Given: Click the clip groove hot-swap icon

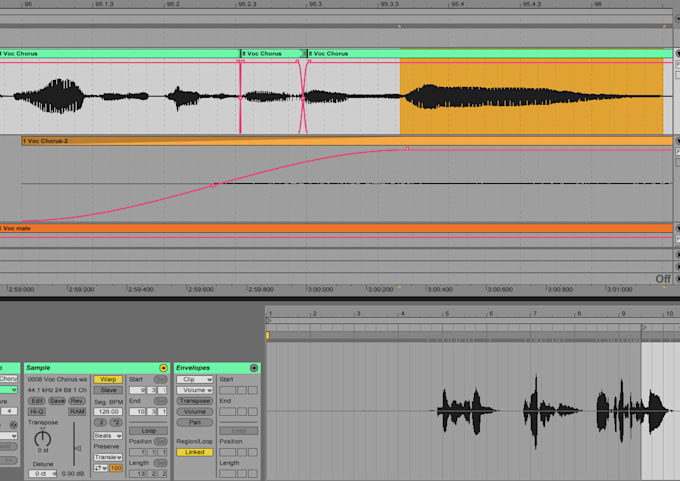Looking at the screenshot, I should point(13,425).
